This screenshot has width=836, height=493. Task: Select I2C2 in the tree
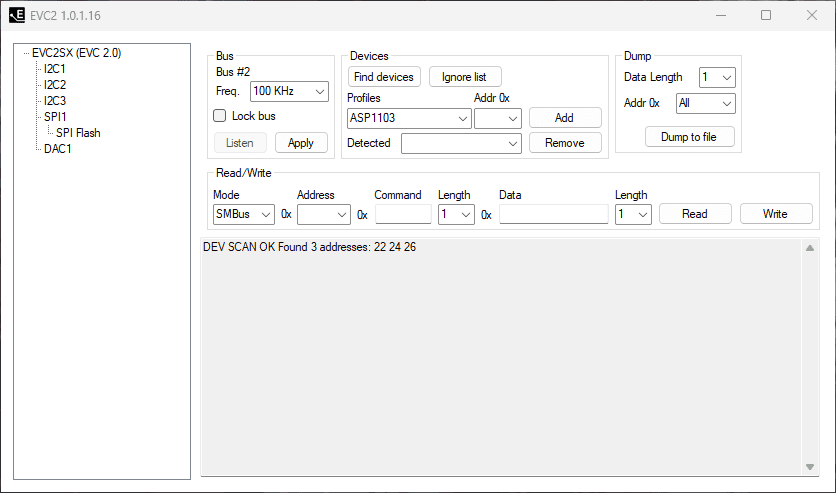pyautogui.click(x=55, y=85)
